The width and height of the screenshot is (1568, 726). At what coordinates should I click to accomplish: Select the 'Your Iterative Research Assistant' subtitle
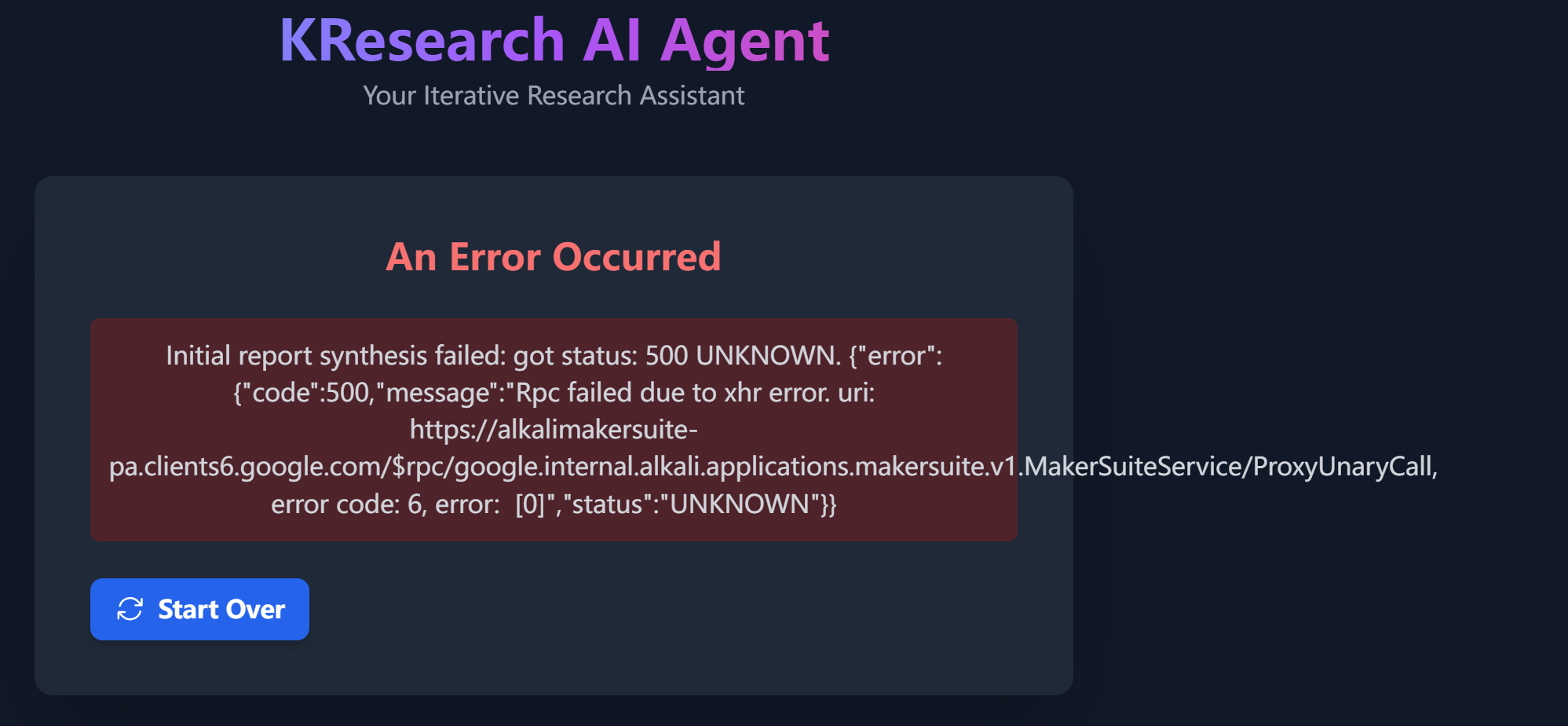(554, 96)
